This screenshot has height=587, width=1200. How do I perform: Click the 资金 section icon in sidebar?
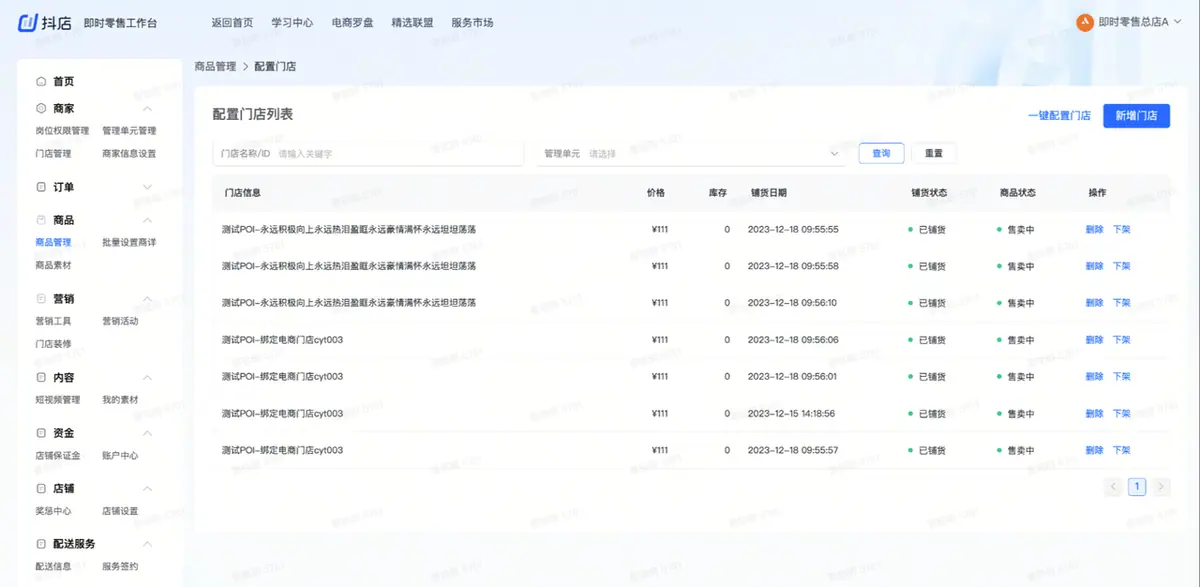tap(41, 433)
